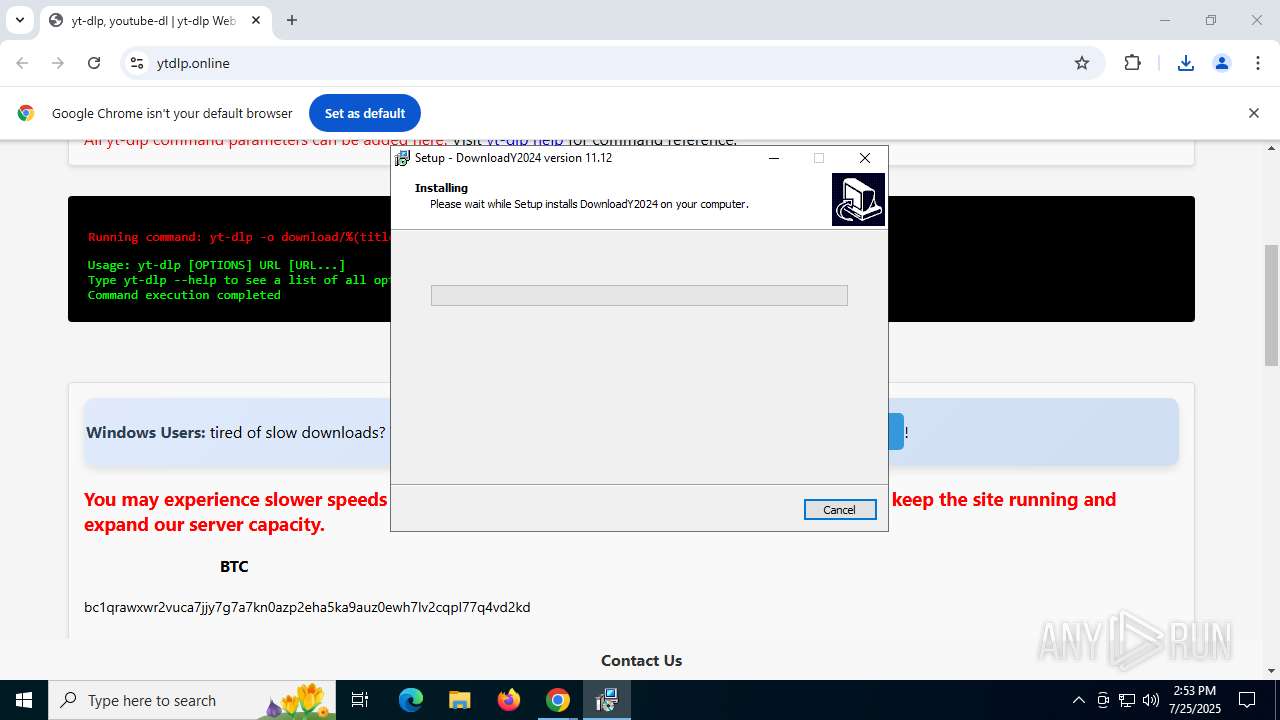Click 'Command execution completed' output line

(184, 295)
